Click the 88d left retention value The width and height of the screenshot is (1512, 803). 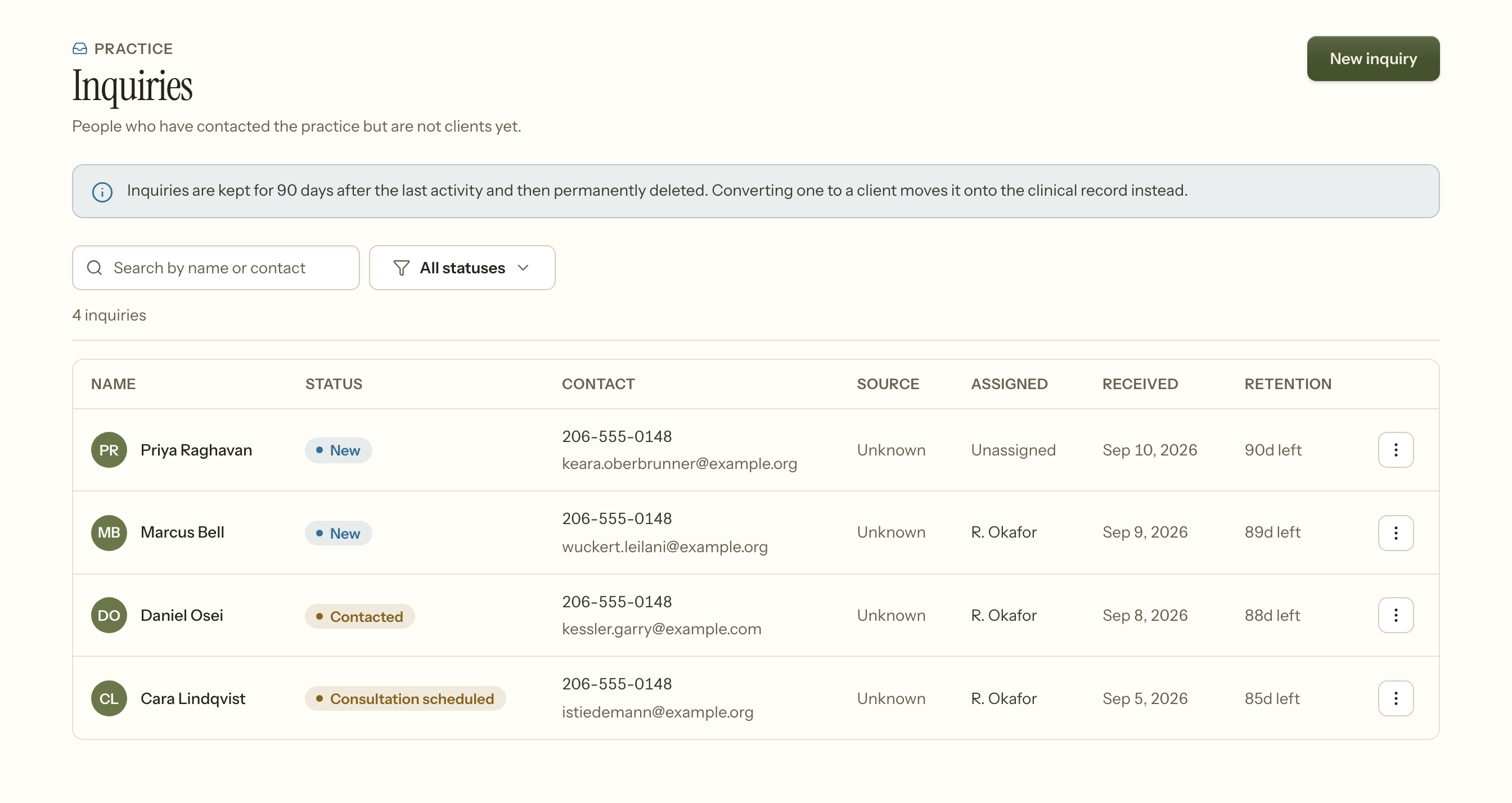[1272, 615]
